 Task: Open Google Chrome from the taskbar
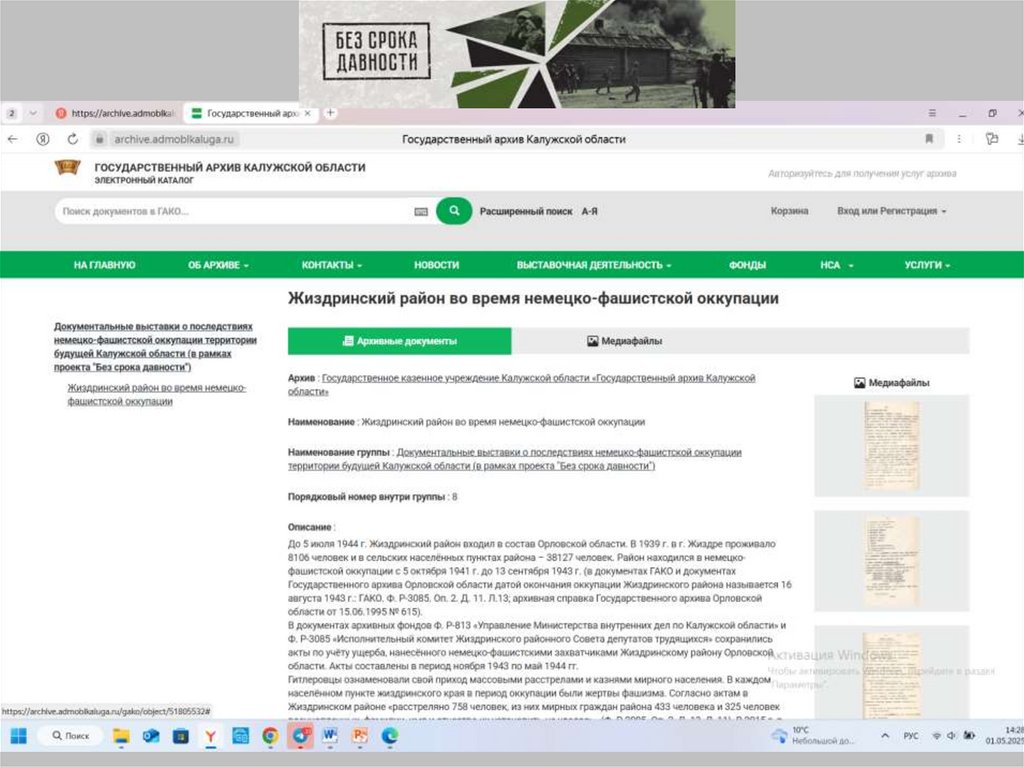coord(270,736)
